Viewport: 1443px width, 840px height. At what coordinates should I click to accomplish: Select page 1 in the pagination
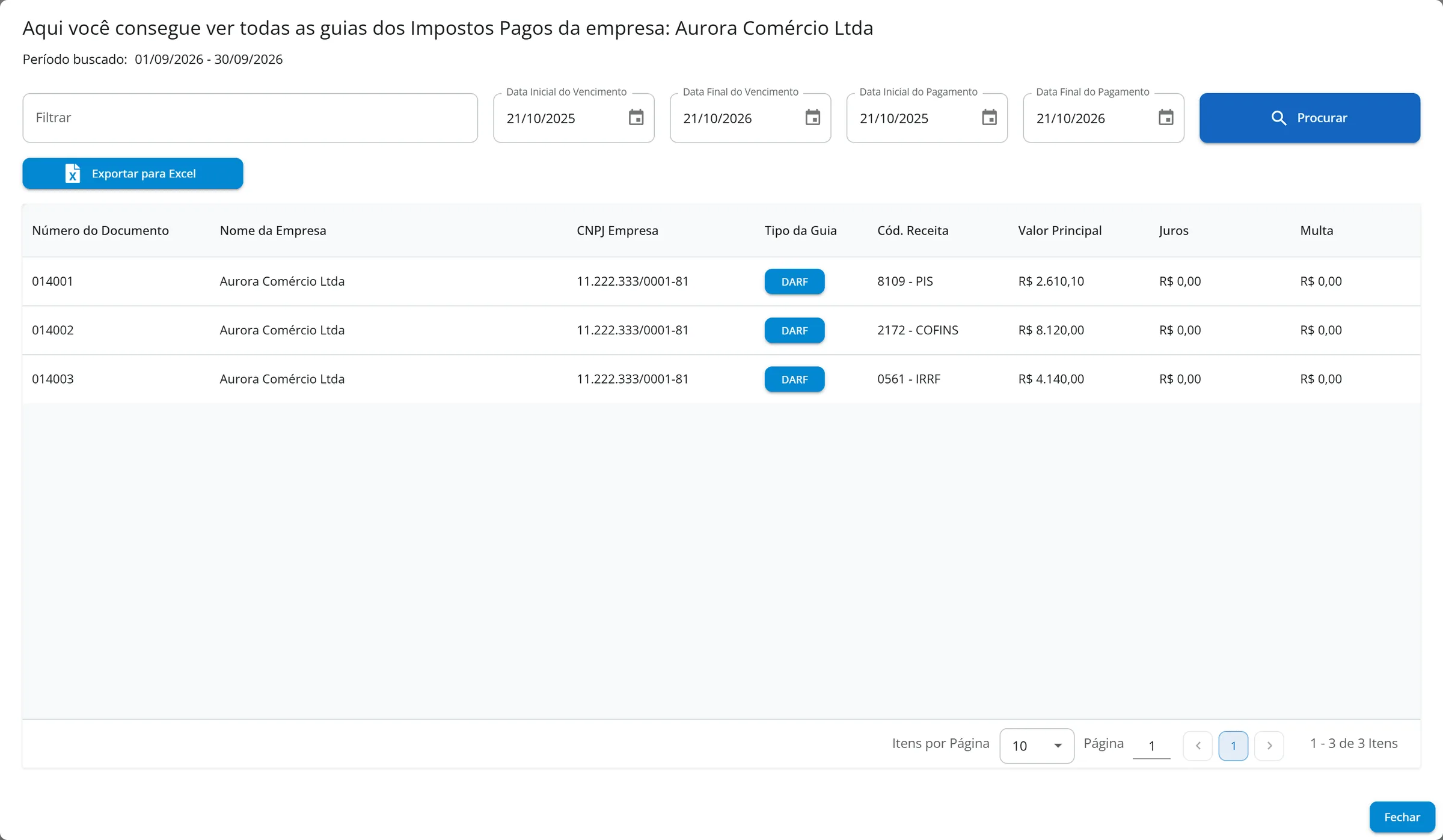point(1233,746)
